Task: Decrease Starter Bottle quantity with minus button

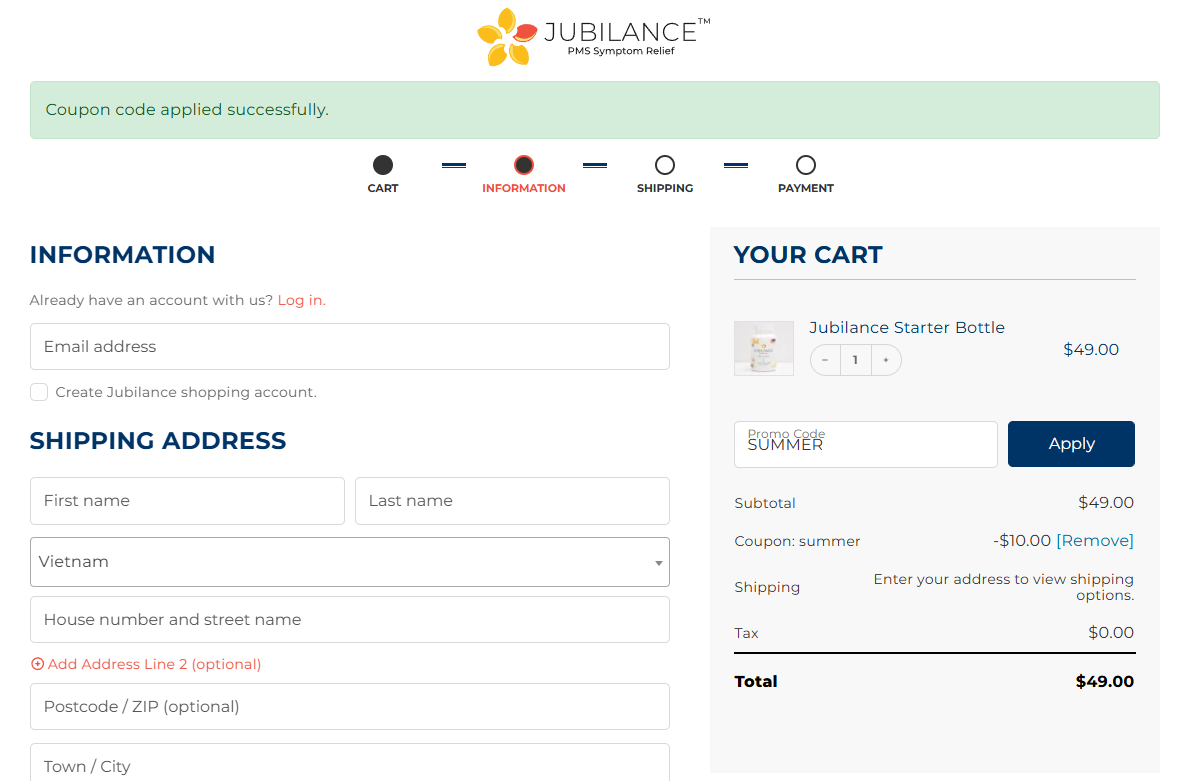Action: [x=825, y=360]
